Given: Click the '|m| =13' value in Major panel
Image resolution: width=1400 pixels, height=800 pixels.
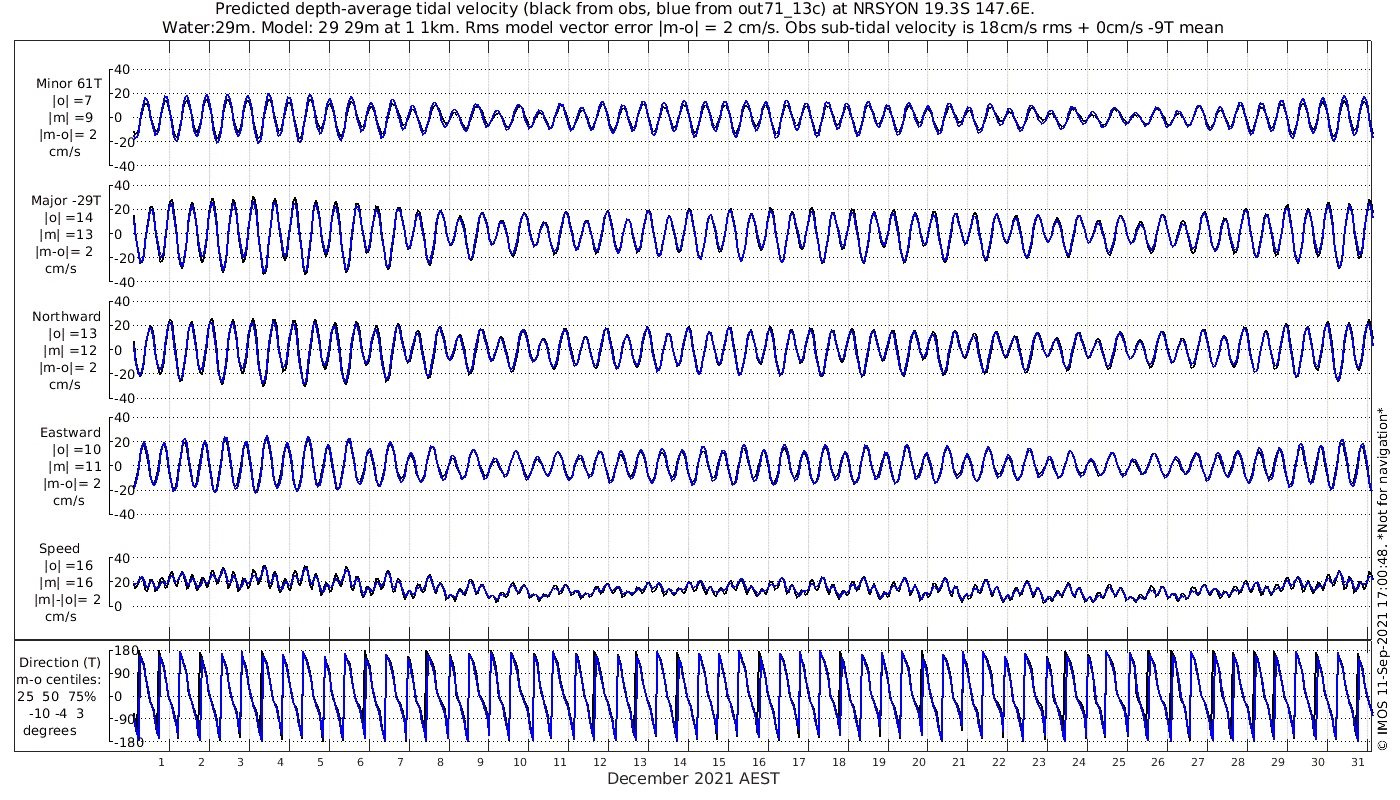Looking at the screenshot, I should (68, 234).
